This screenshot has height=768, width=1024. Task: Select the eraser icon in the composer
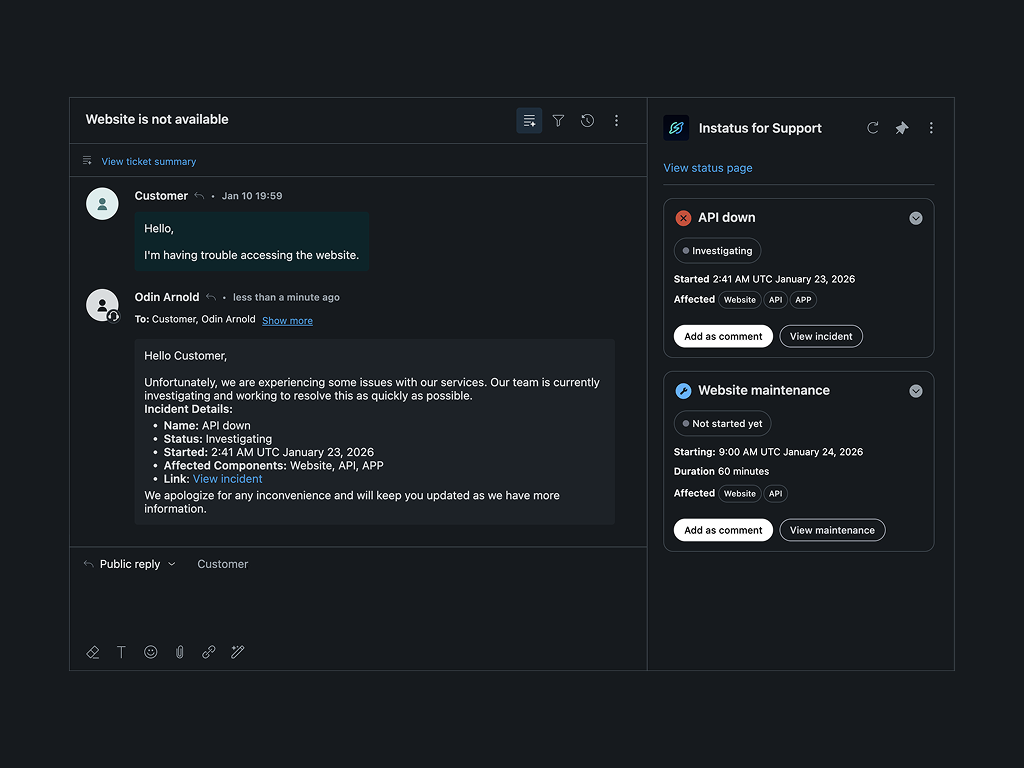[x=92, y=652]
